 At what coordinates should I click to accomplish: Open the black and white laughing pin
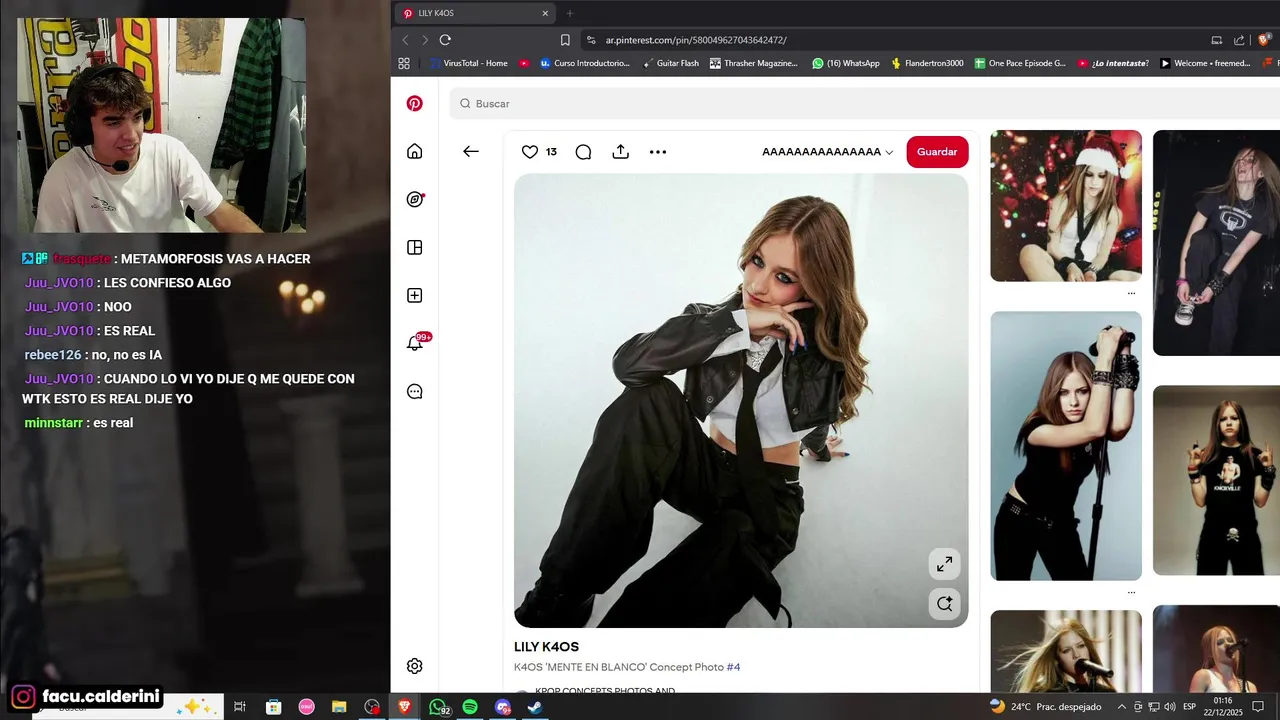(1216, 243)
